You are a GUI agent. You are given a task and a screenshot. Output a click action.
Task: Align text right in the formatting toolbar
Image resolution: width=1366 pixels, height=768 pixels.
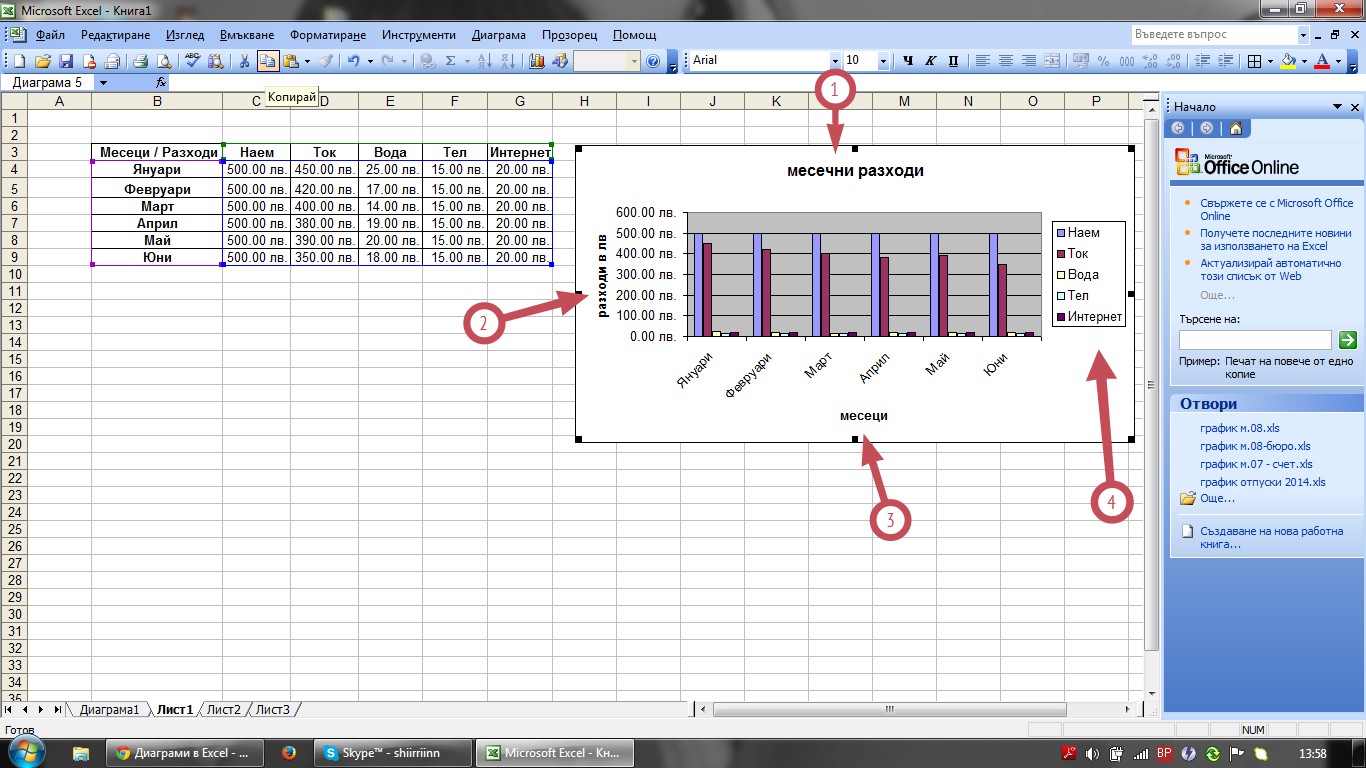[1029, 61]
